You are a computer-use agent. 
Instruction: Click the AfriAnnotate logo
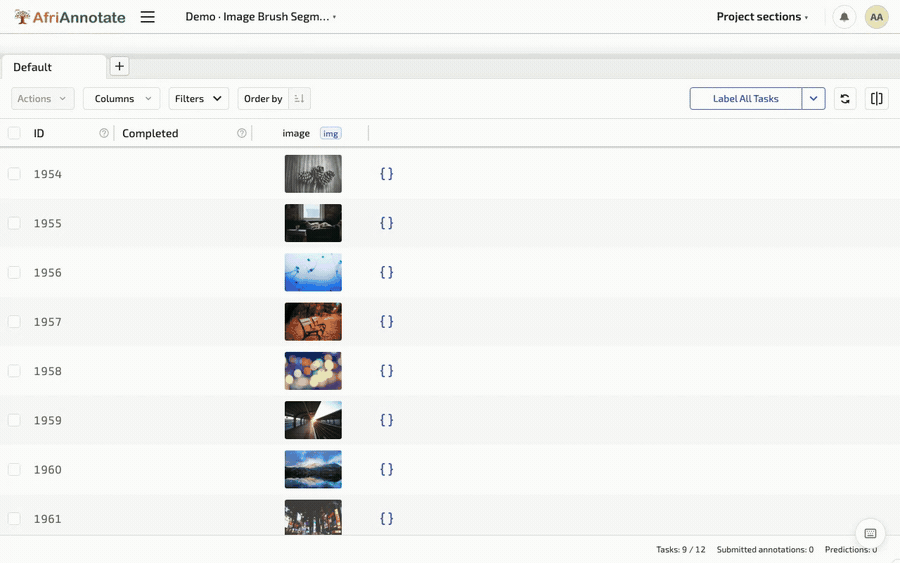(x=69, y=17)
